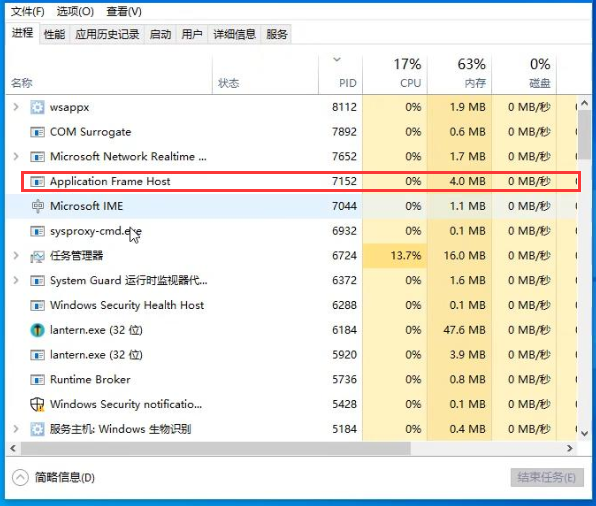Viewport: 596px width, 506px height.
Task: Click the 4.0 MB memory value
Action: click(468, 181)
